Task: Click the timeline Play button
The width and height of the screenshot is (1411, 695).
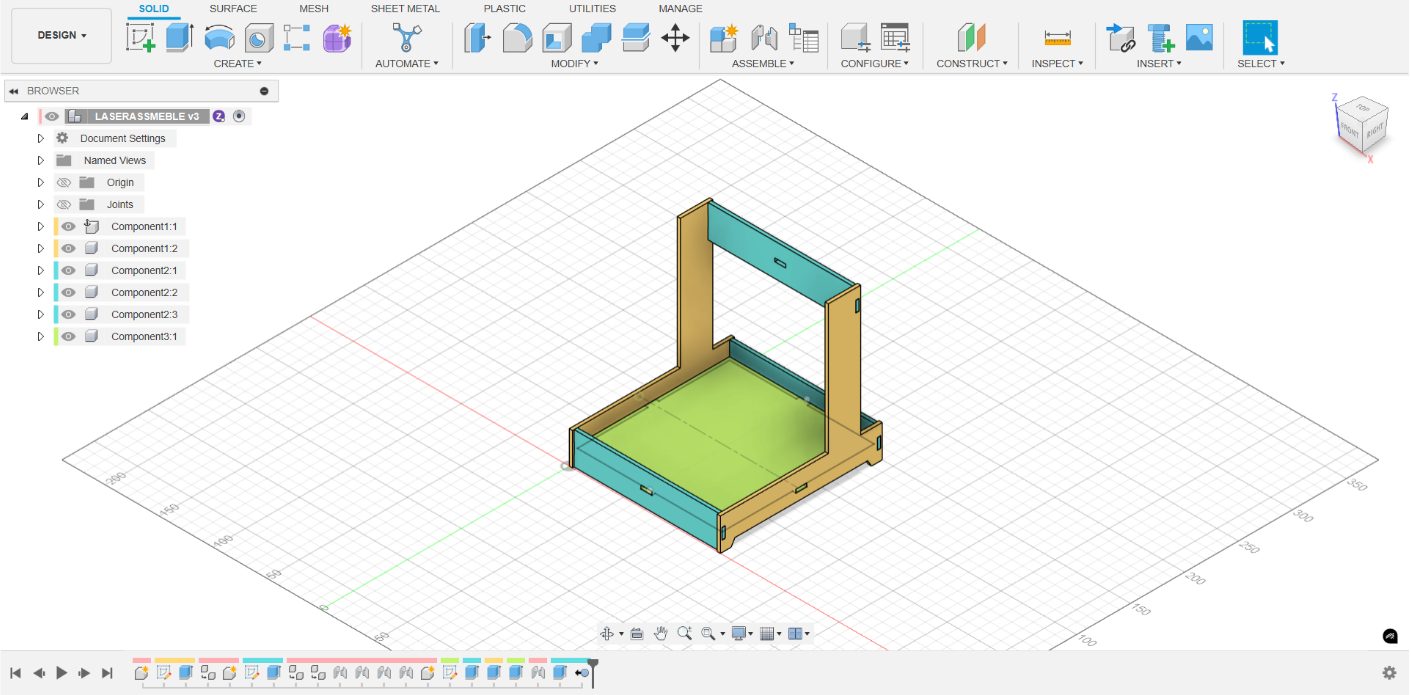Action: pyautogui.click(x=62, y=673)
